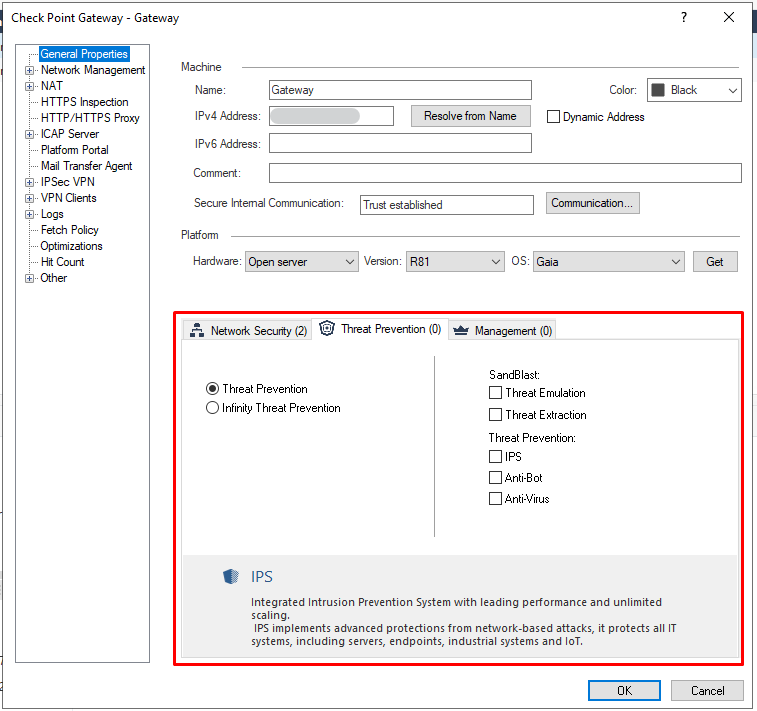Open the Color picker set to Black
The width and height of the screenshot is (757, 711).
(694, 90)
